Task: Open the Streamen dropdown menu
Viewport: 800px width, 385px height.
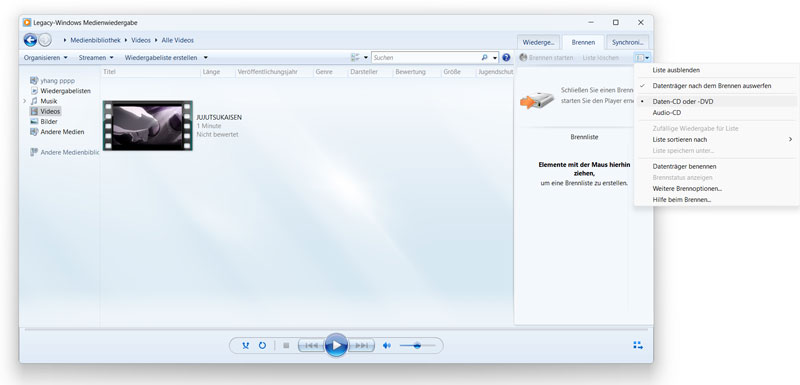Action: pyautogui.click(x=96, y=58)
